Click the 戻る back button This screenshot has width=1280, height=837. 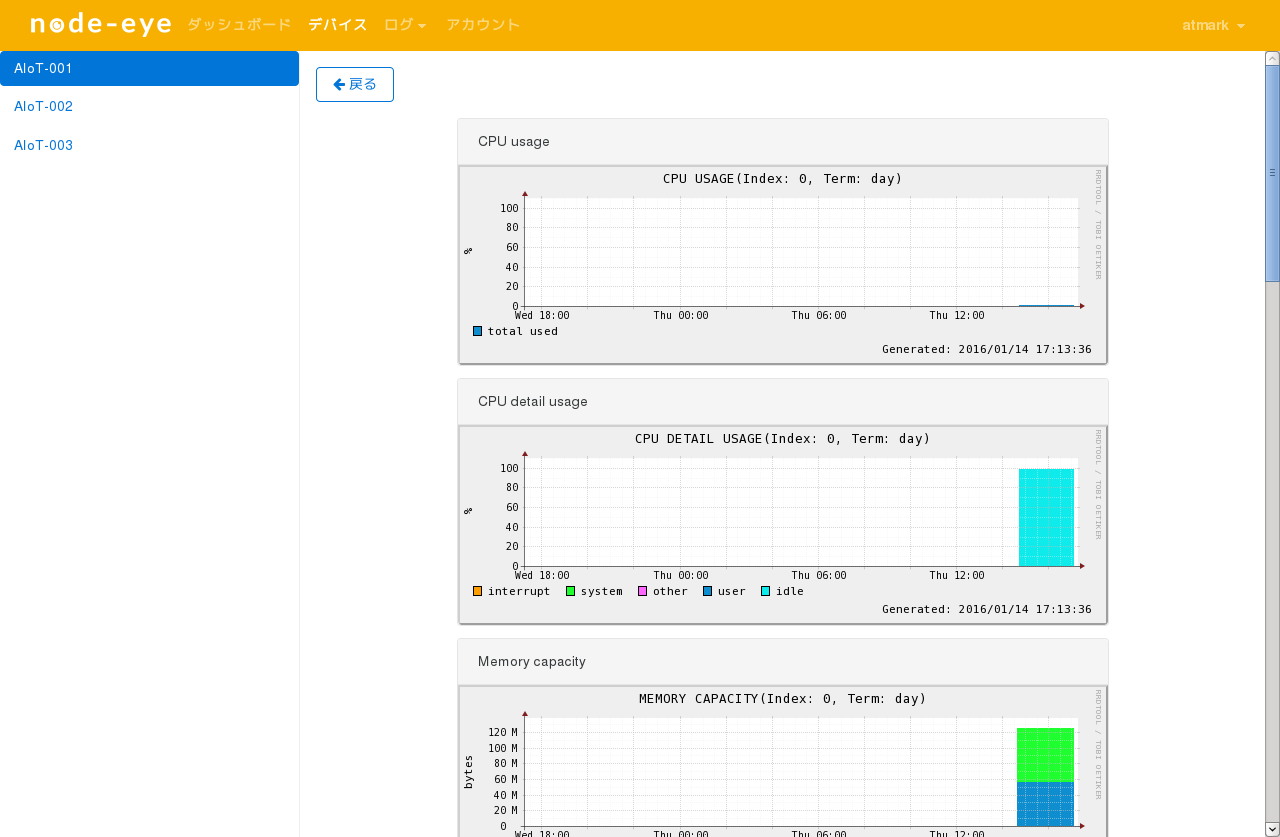[355, 84]
